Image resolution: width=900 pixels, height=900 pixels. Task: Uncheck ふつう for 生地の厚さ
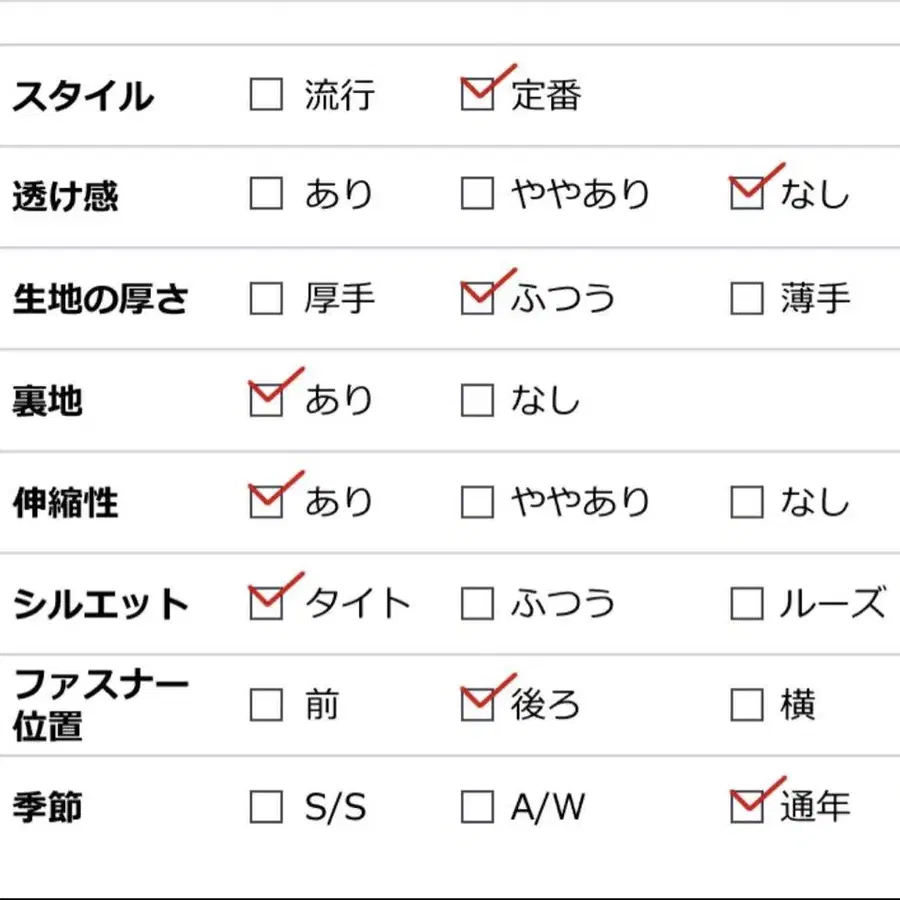click(x=477, y=298)
